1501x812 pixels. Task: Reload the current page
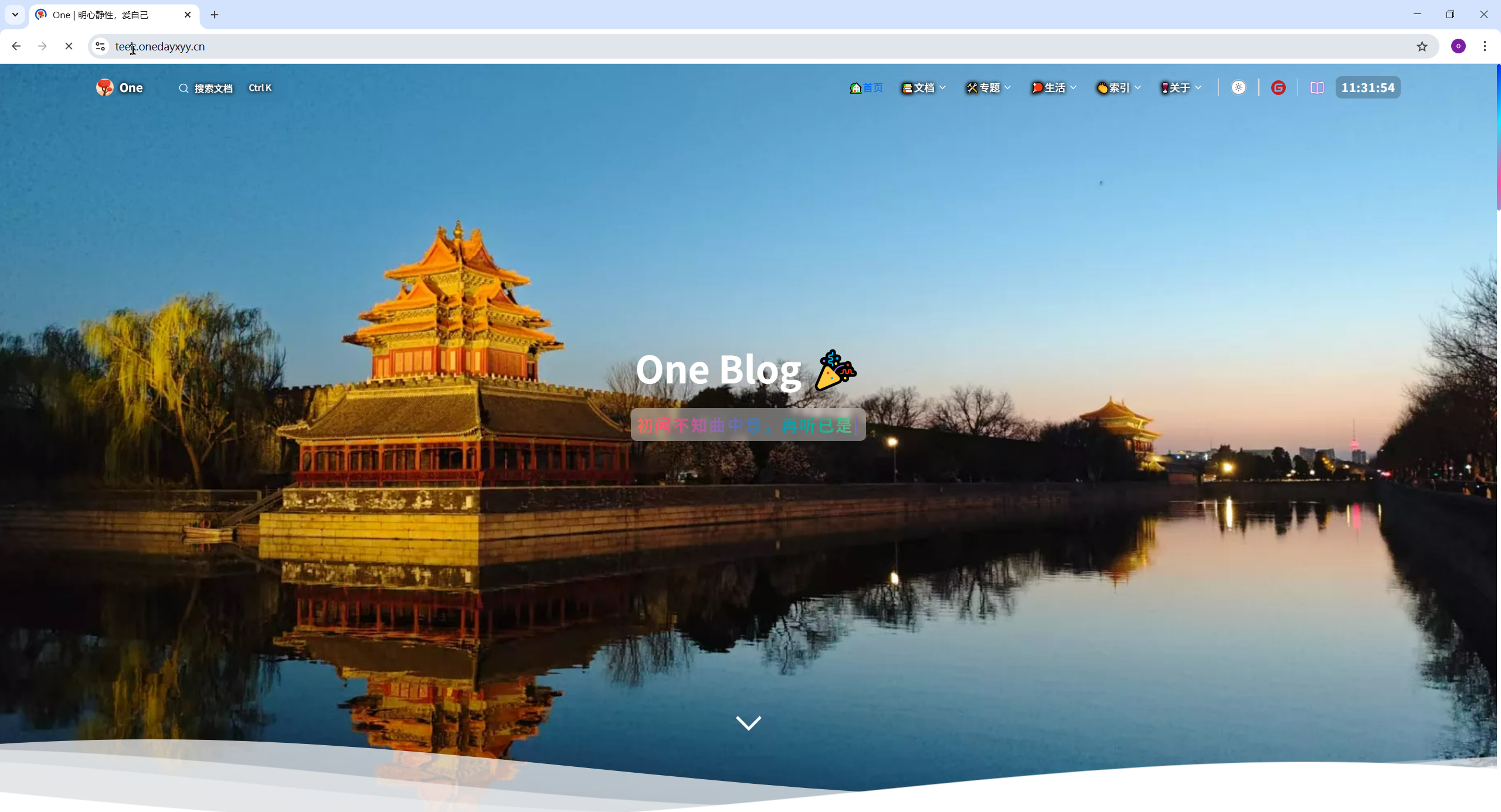68,46
